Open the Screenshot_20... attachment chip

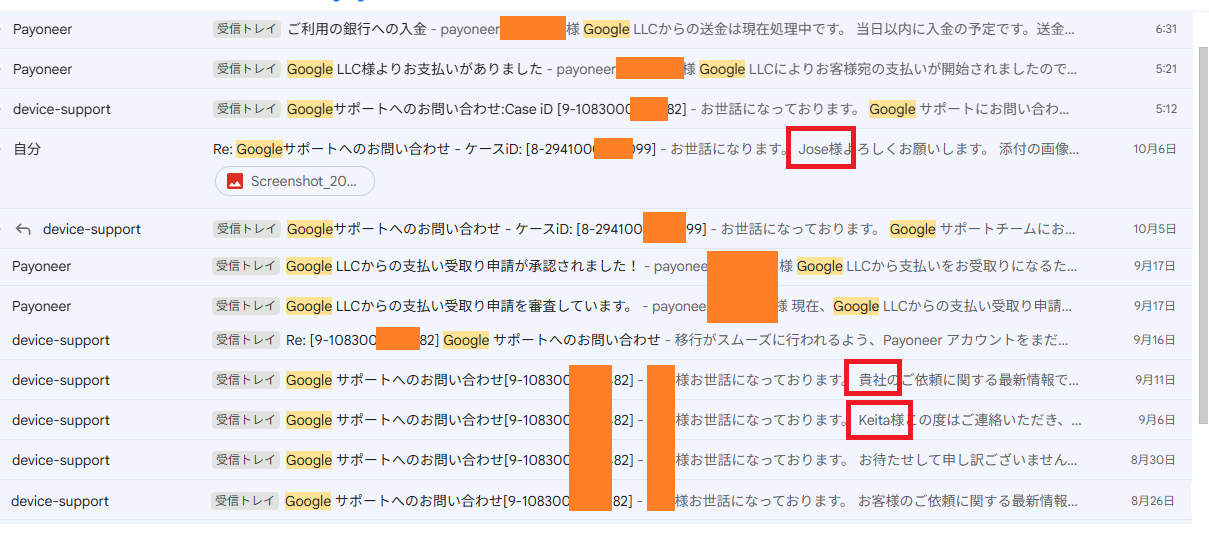point(295,181)
